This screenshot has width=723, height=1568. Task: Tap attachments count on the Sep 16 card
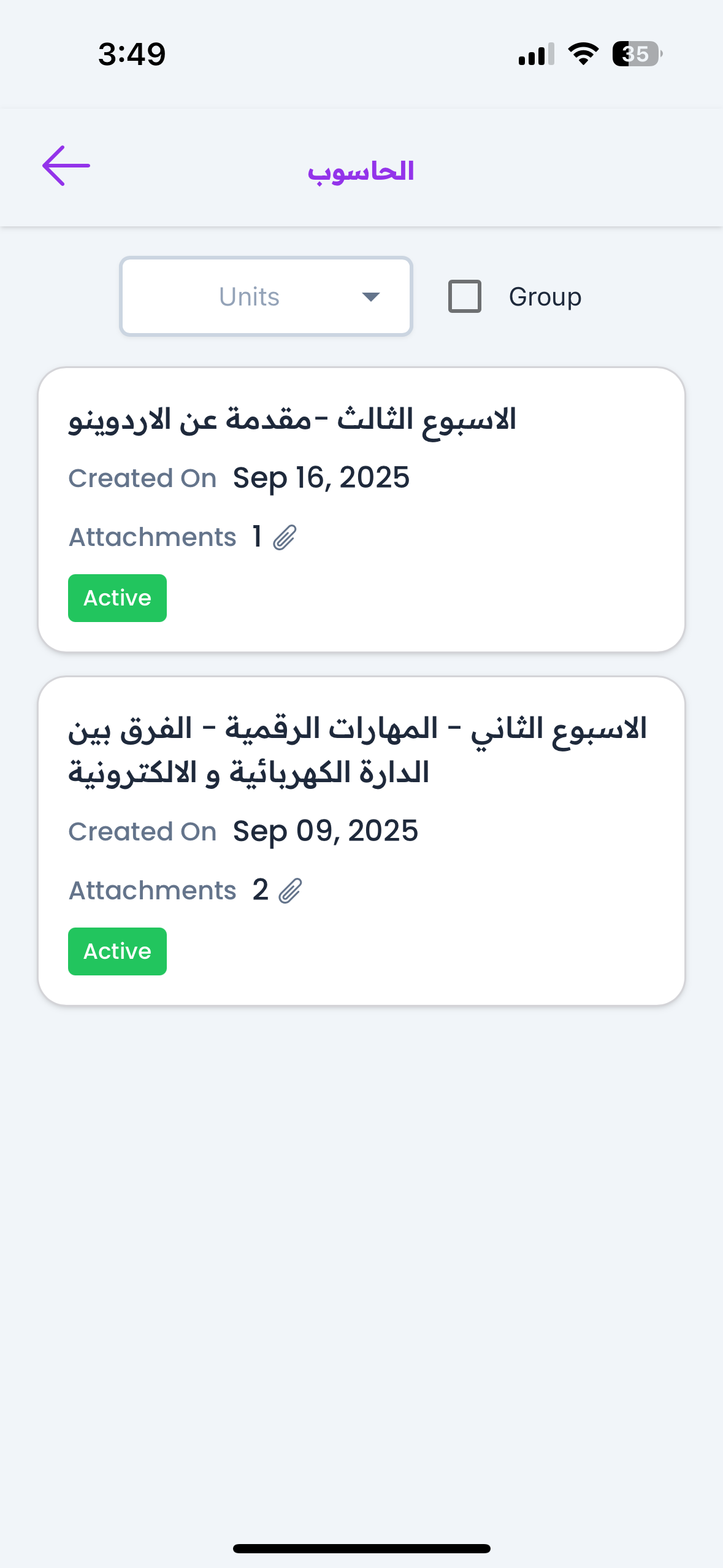[257, 537]
